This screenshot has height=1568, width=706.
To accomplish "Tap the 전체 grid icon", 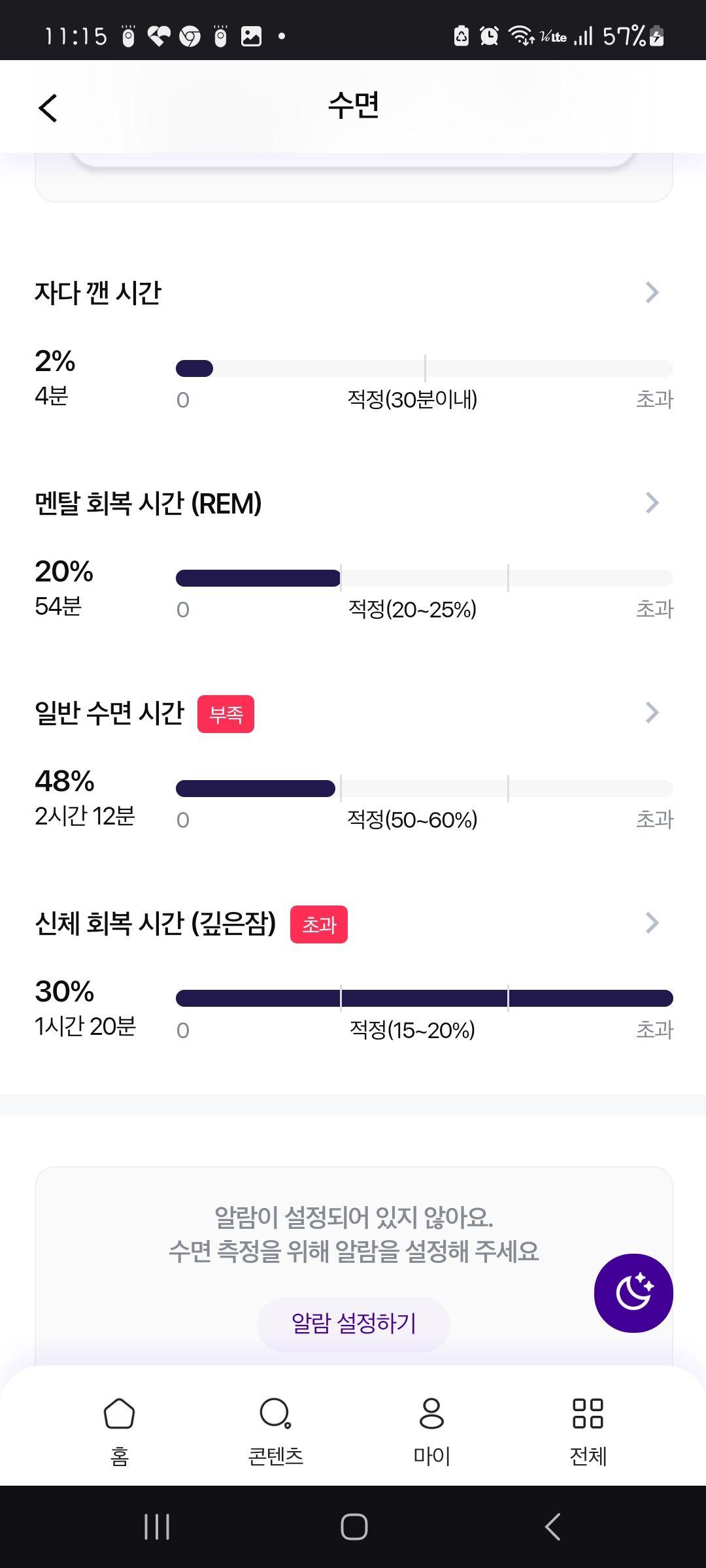I will coord(588,1414).
